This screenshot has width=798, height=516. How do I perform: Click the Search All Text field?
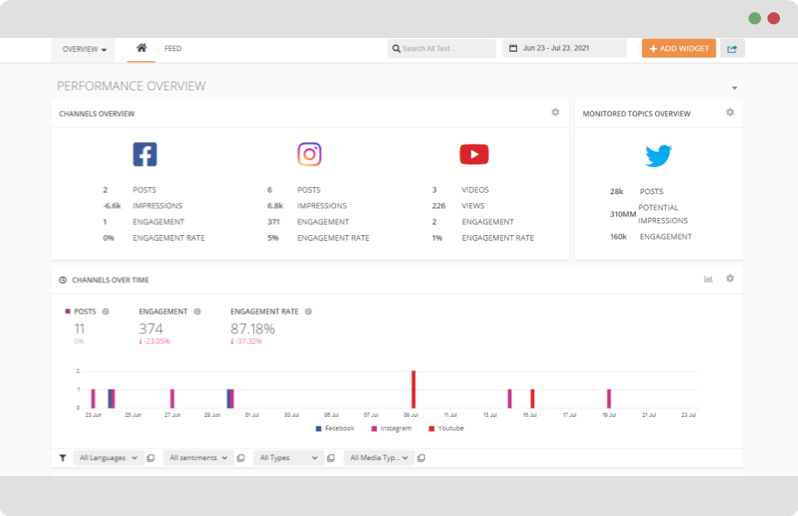[x=441, y=48]
